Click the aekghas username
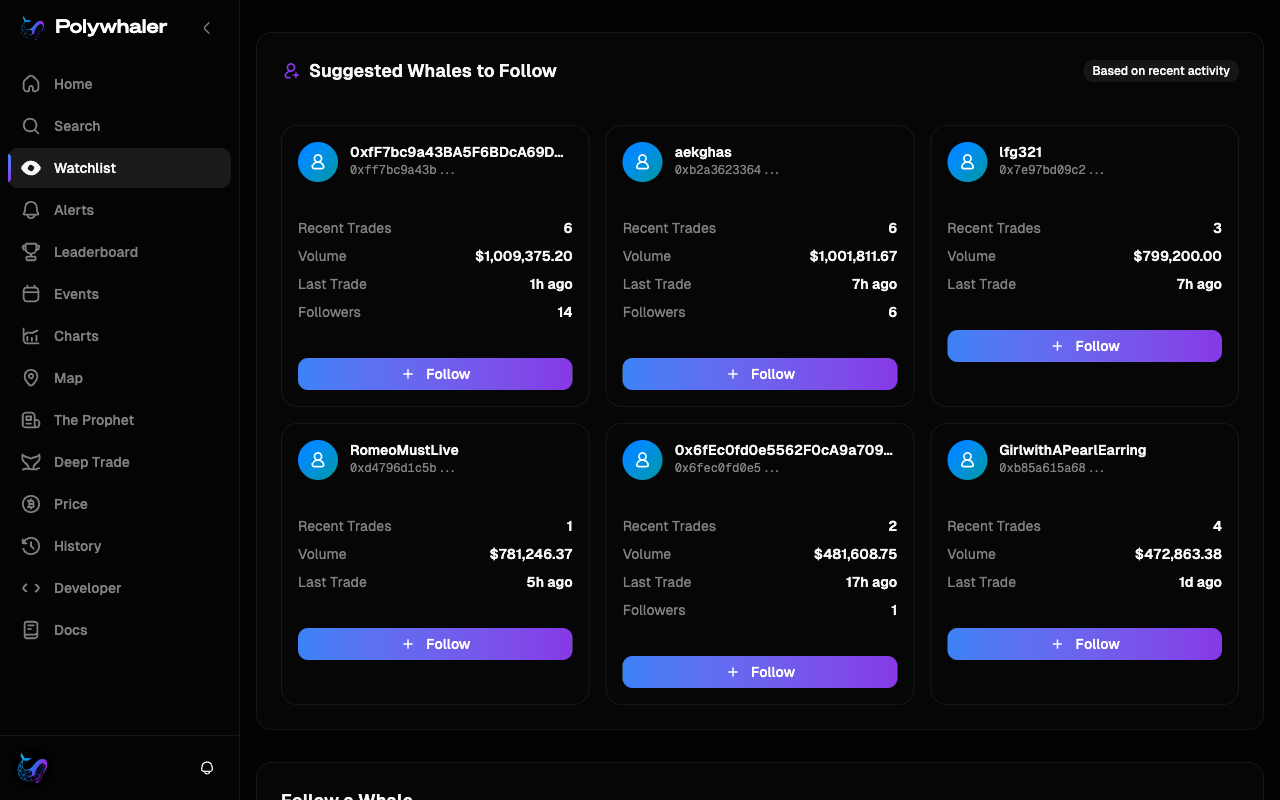Screen dimensions: 1280x800 tap(703, 152)
